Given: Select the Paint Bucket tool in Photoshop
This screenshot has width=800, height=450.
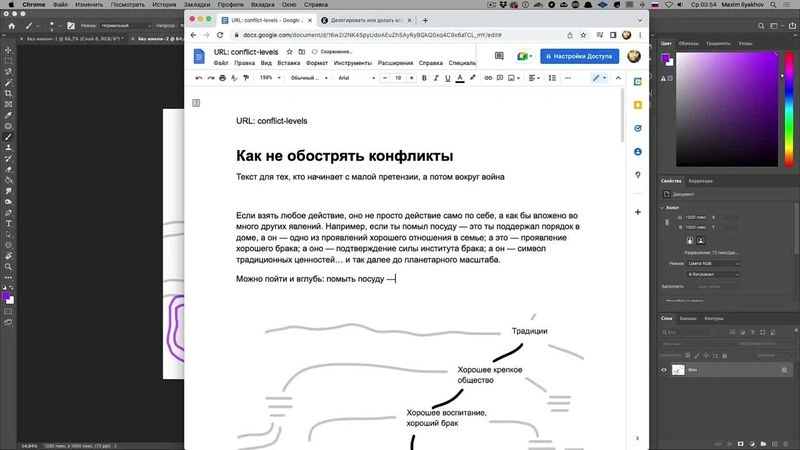Looking at the screenshot, I should (8, 180).
